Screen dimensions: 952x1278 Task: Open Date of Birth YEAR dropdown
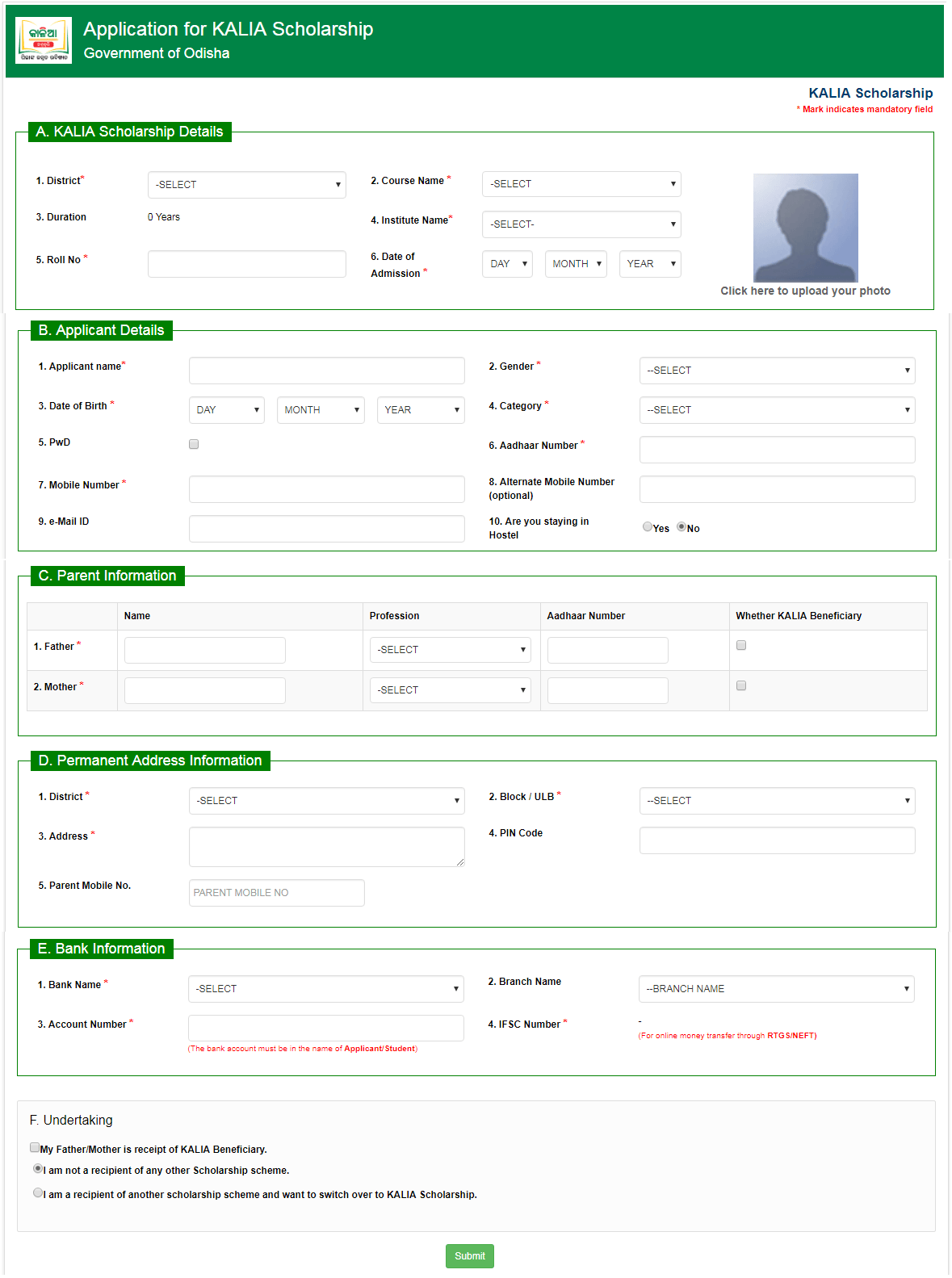pyautogui.click(x=421, y=410)
